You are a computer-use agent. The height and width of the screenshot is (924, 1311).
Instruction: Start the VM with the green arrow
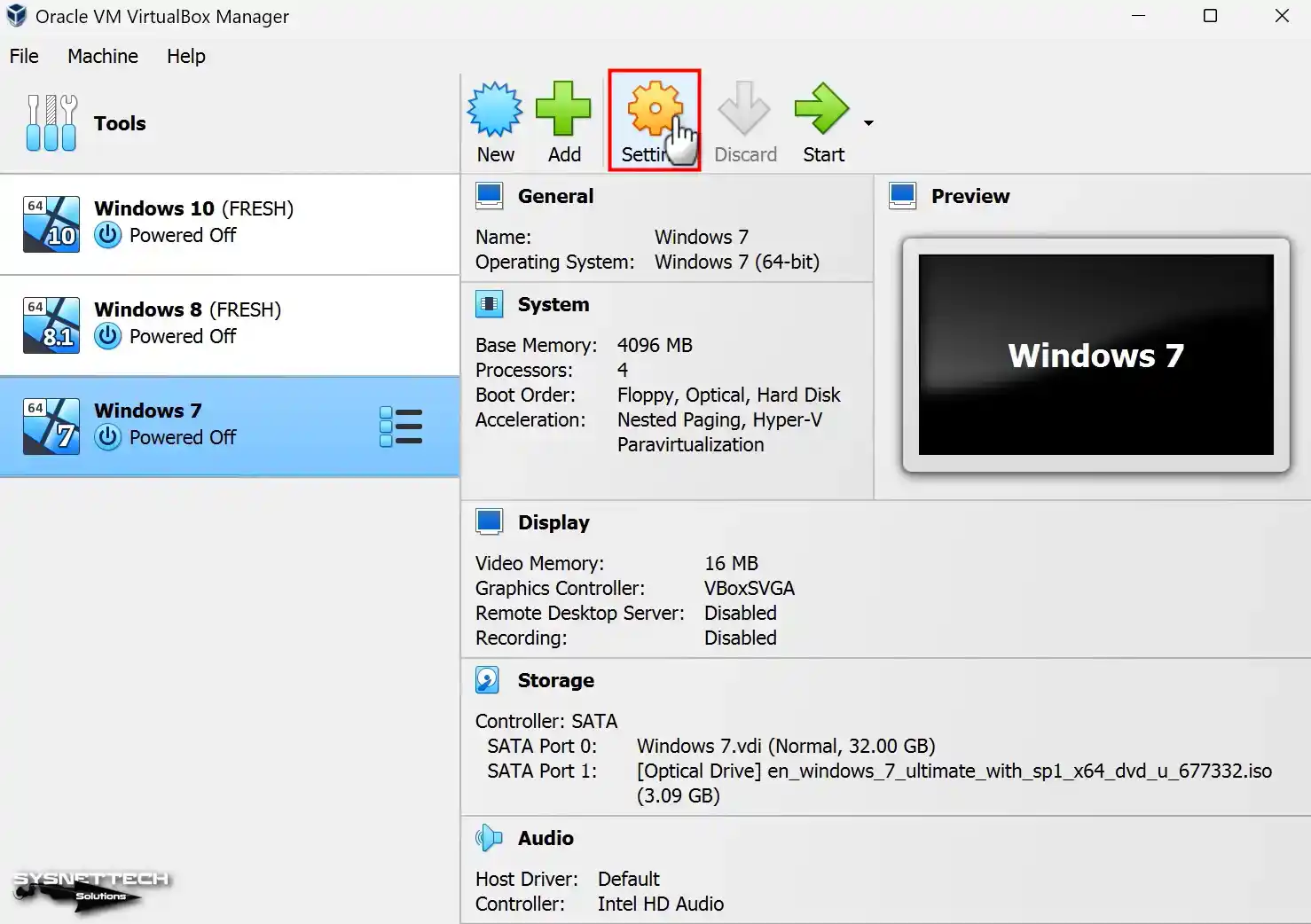tap(822, 109)
